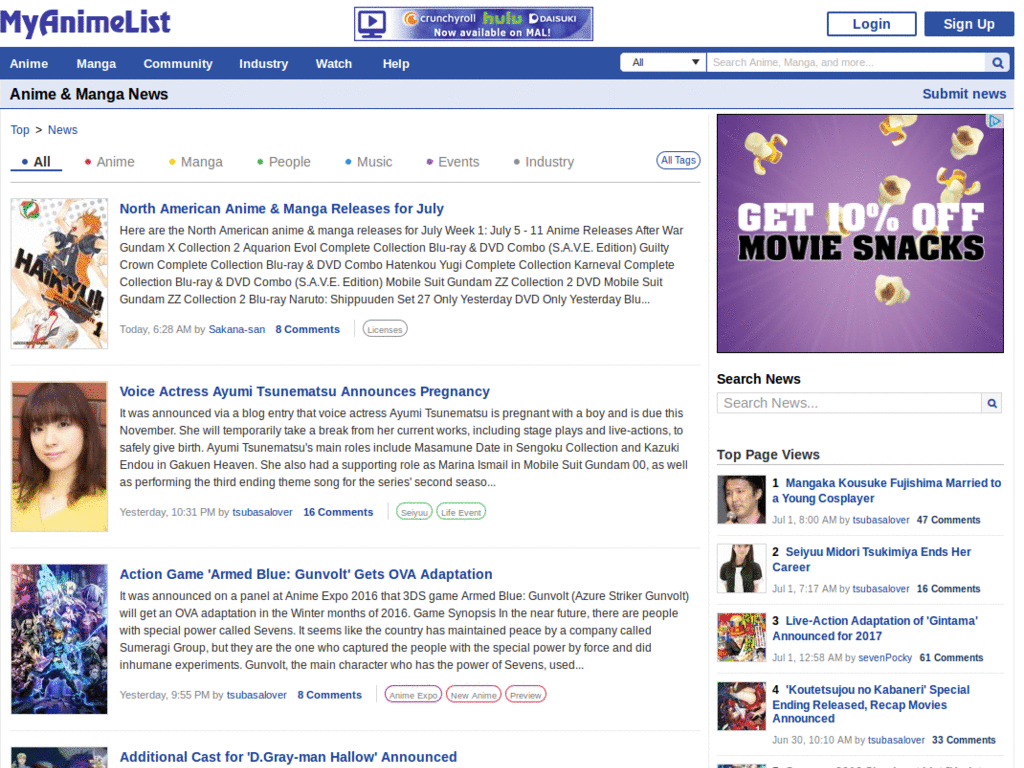Click the Top breadcrumb link
The height and width of the screenshot is (768, 1024).
click(20, 130)
